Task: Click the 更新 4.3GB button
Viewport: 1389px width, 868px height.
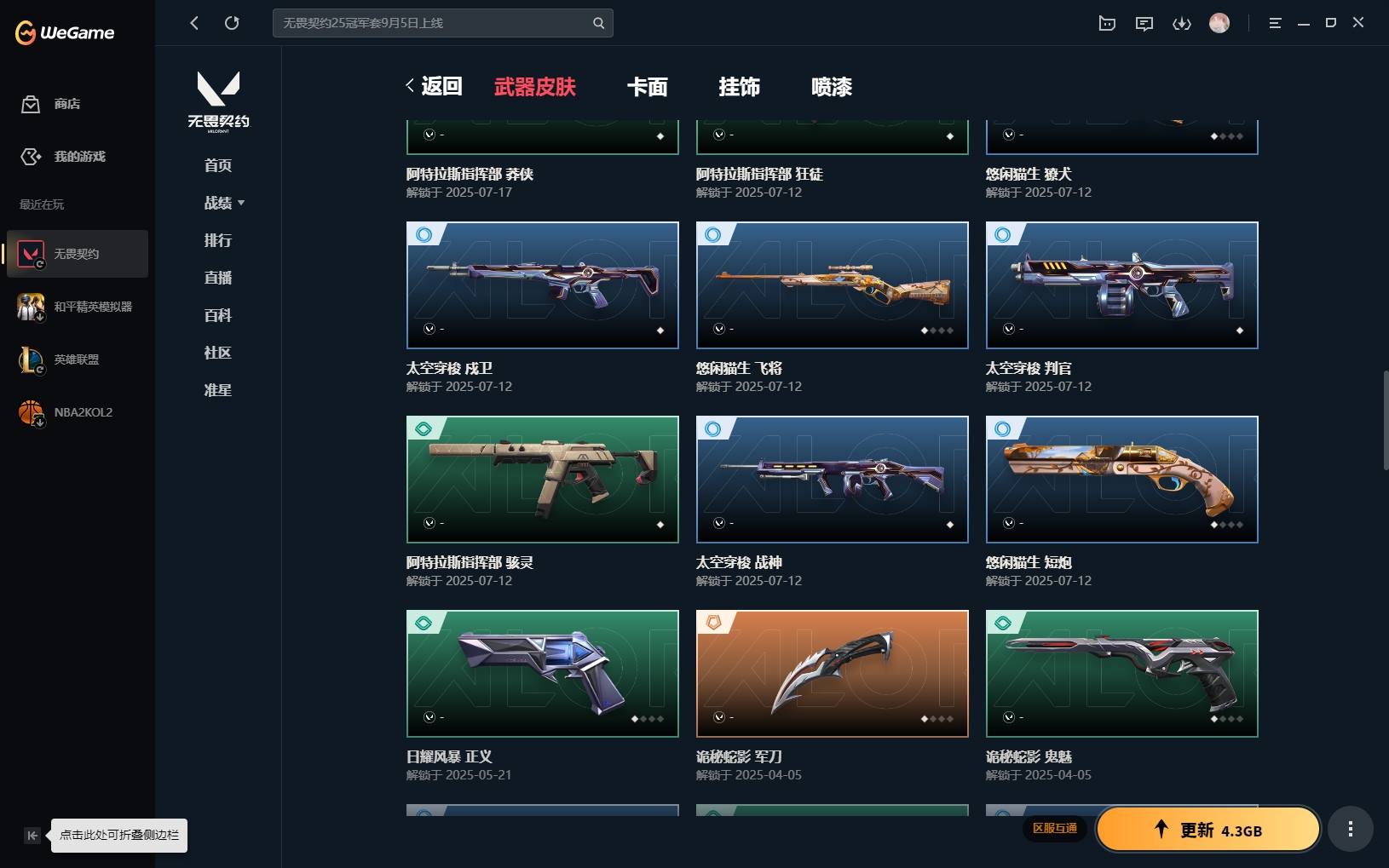Action: [1208, 829]
